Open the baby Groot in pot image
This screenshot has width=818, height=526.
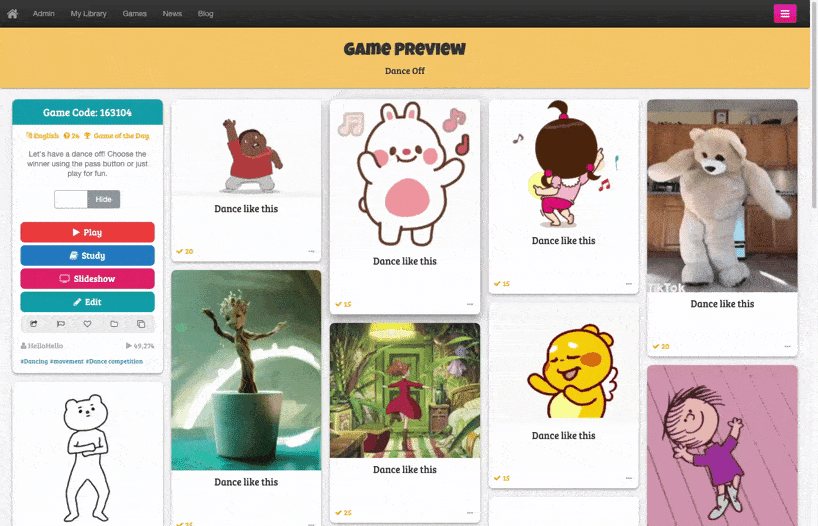pyautogui.click(x=246, y=370)
